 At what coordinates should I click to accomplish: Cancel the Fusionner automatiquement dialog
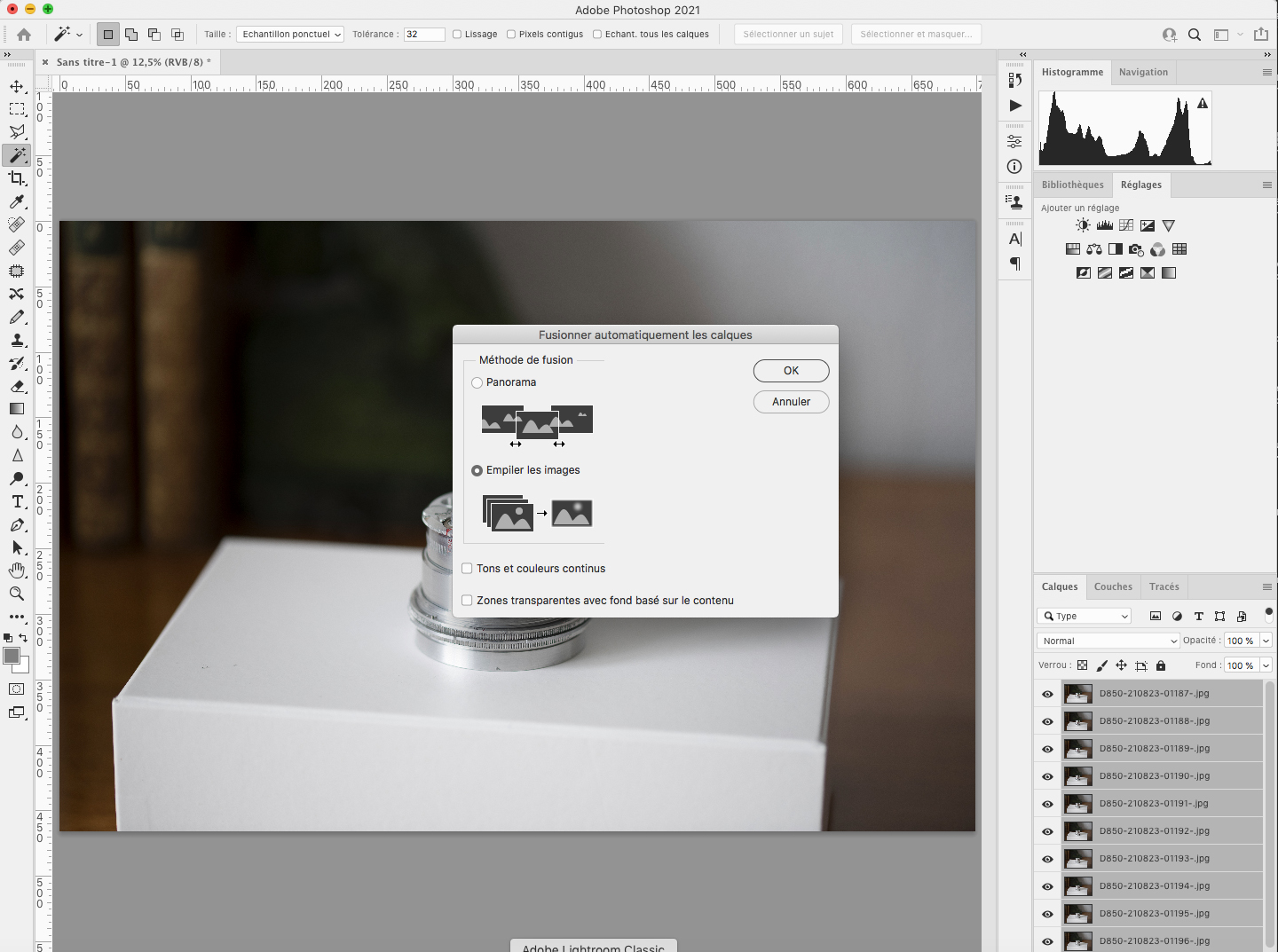[791, 401]
